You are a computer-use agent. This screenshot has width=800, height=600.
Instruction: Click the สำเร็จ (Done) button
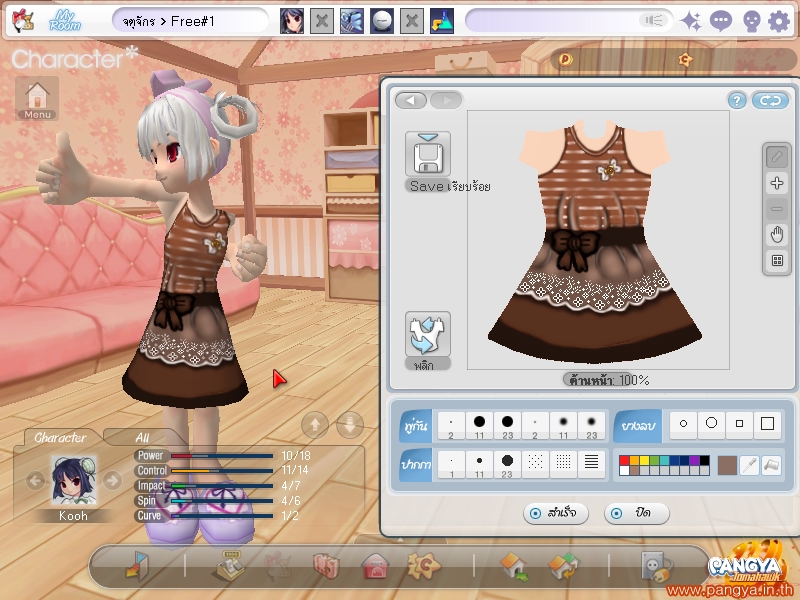(x=556, y=513)
